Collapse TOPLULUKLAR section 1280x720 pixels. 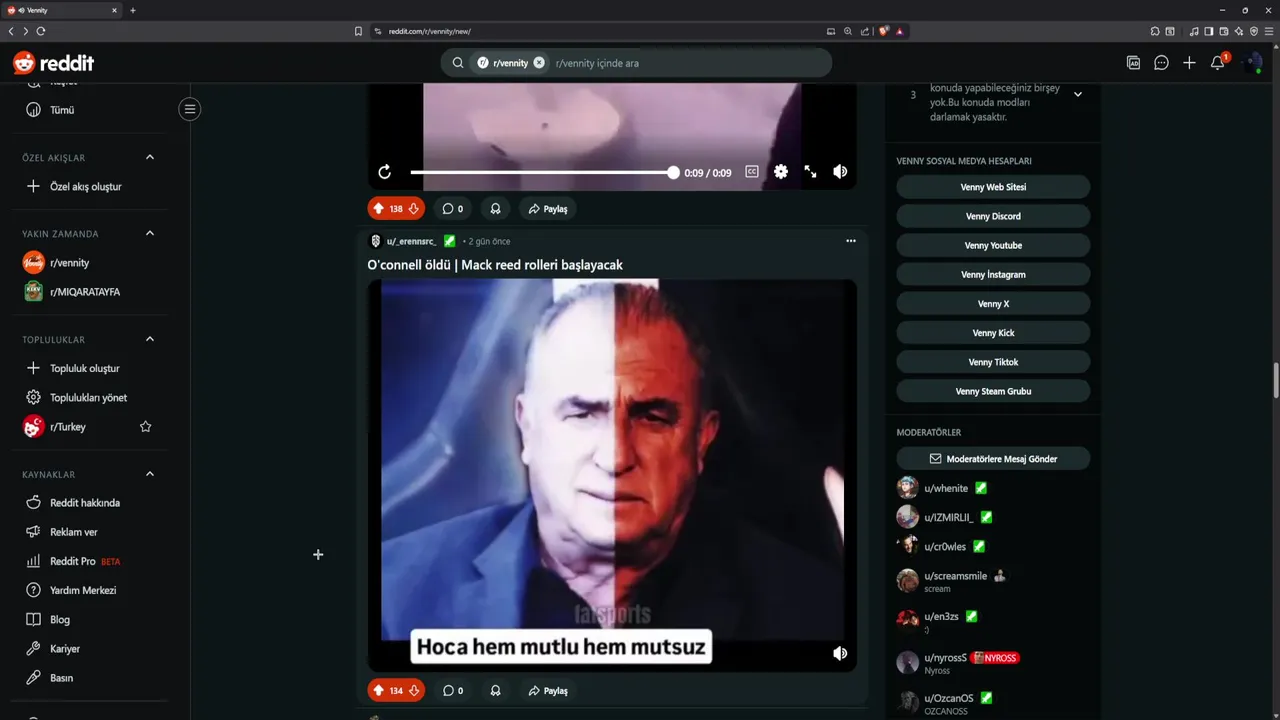coord(150,339)
